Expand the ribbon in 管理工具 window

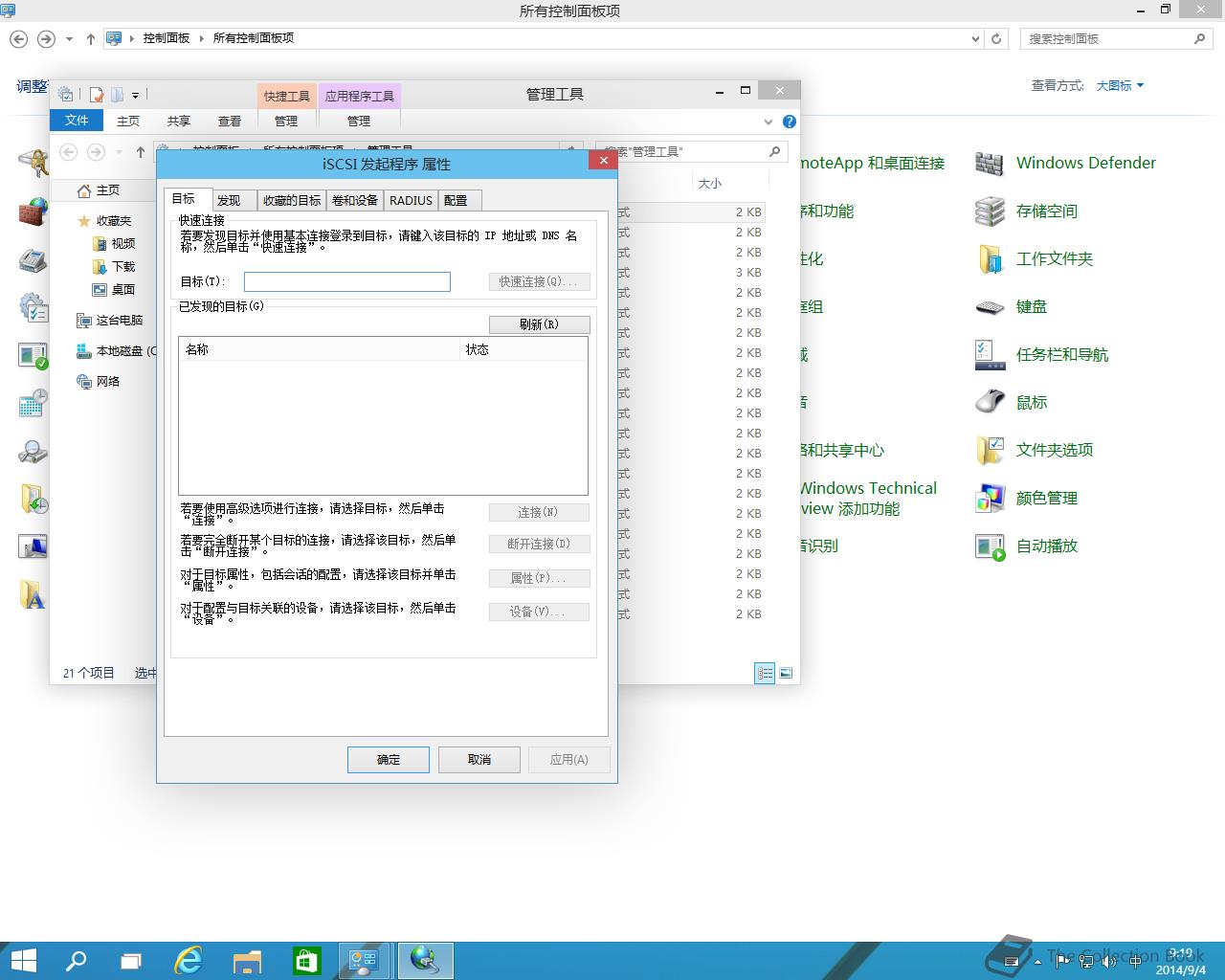pyautogui.click(x=768, y=122)
